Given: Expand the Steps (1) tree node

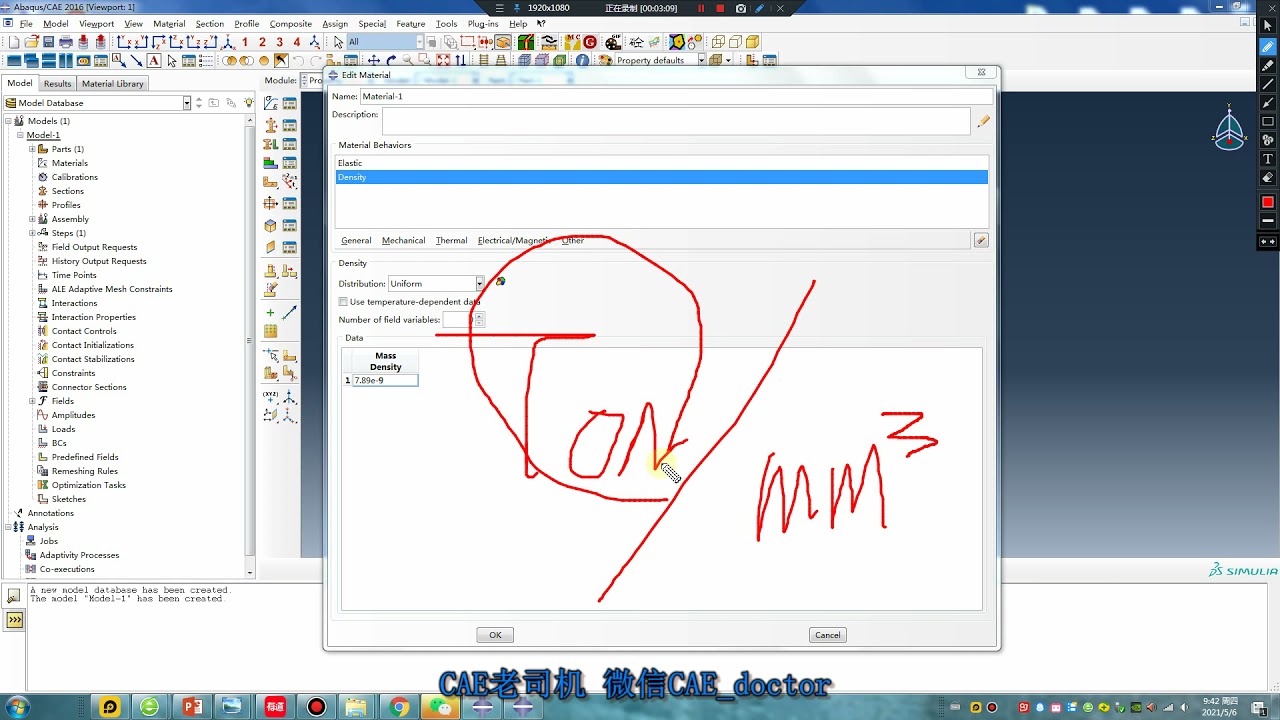Looking at the screenshot, I should tap(32, 233).
